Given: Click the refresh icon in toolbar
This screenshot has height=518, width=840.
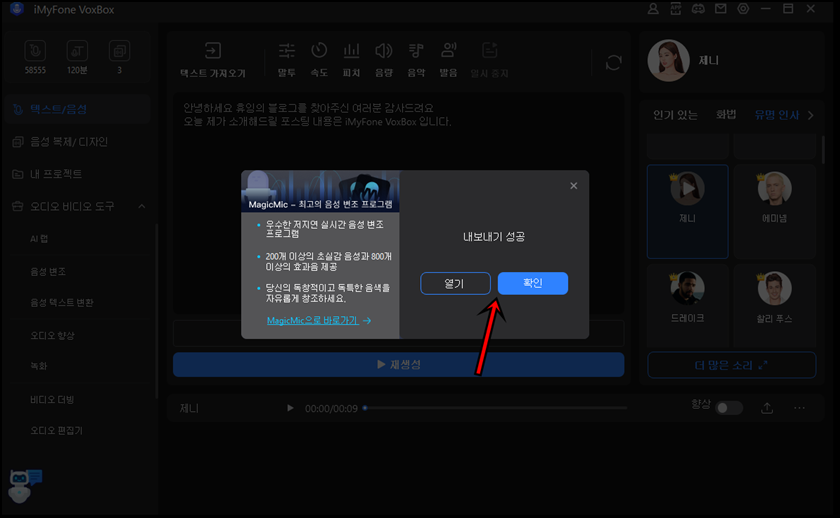Looking at the screenshot, I should [613, 63].
